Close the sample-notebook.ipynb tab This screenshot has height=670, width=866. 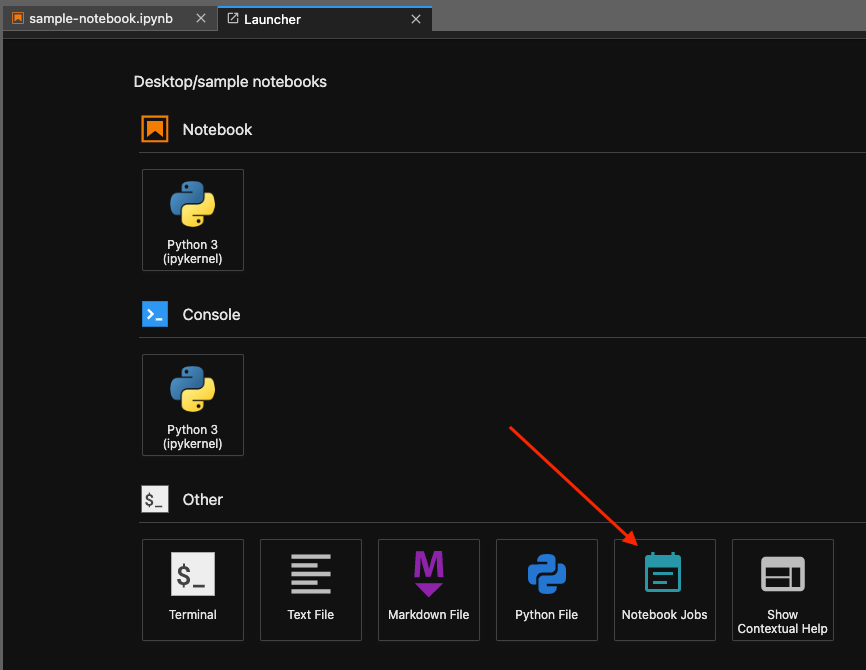tap(201, 18)
